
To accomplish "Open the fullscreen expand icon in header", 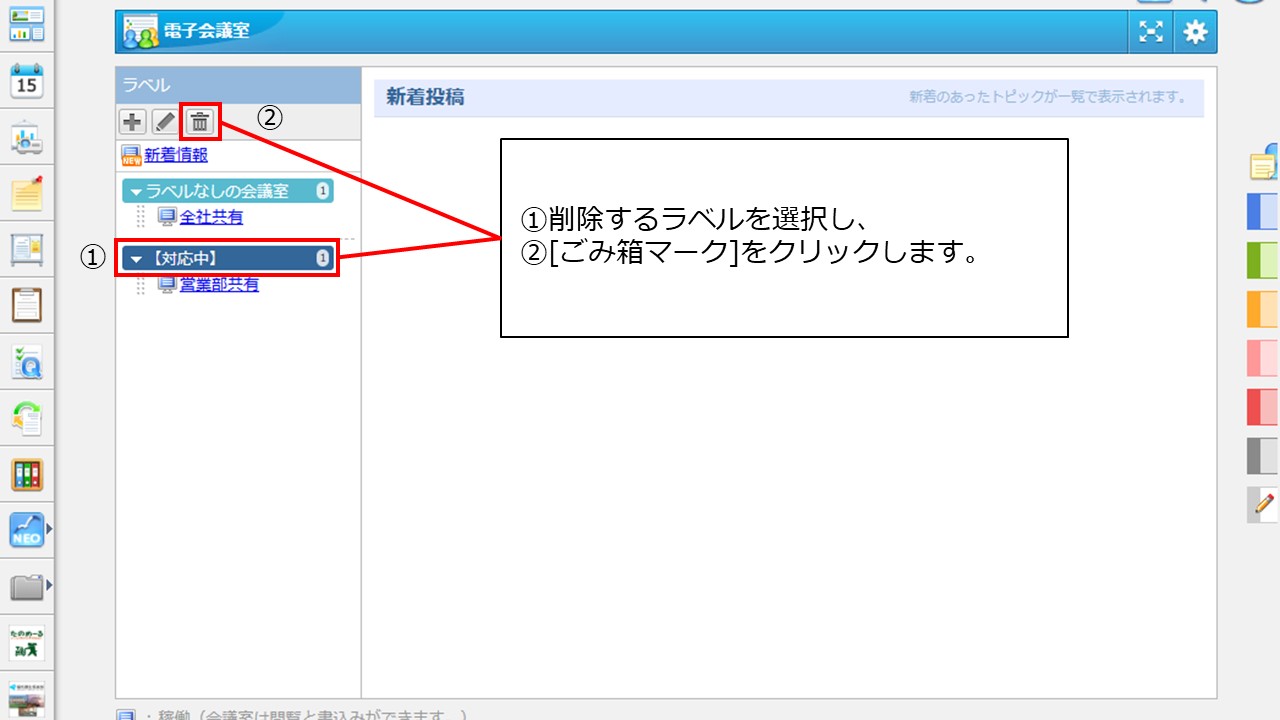I will [1152, 32].
